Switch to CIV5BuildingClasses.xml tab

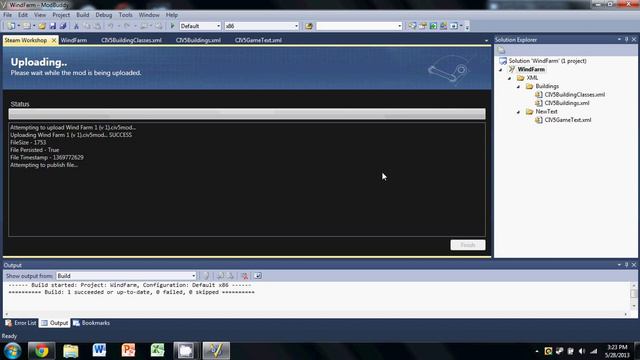click(x=131, y=40)
